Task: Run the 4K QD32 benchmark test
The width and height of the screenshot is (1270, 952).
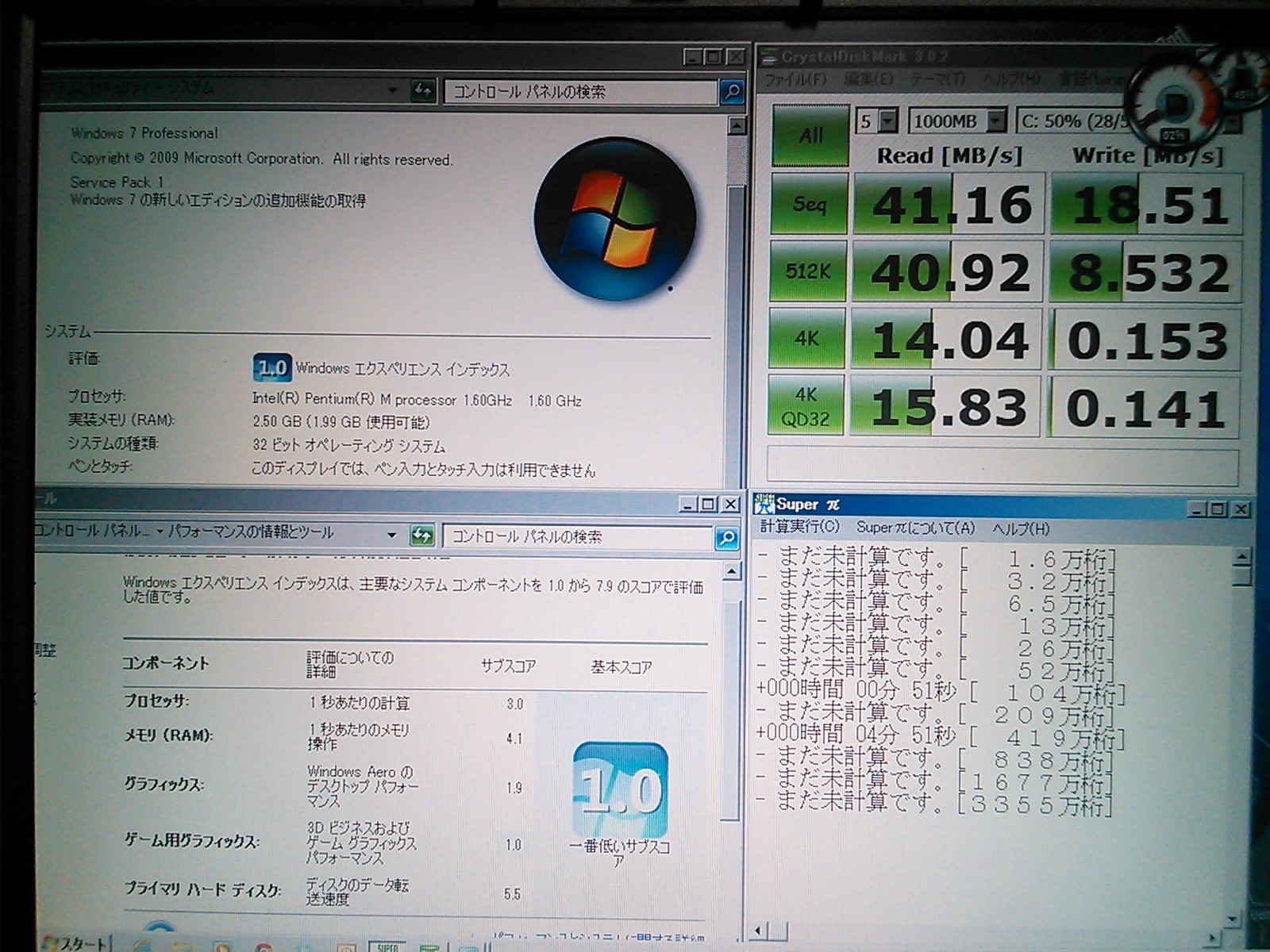Action: click(805, 406)
